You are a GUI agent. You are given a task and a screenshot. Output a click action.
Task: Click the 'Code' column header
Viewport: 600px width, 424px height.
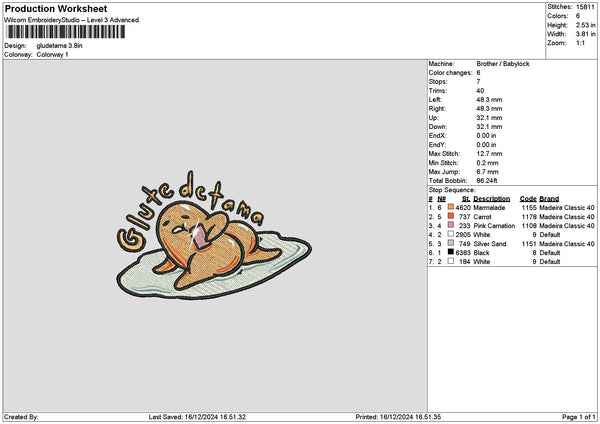pyautogui.click(x=528, y=199)
